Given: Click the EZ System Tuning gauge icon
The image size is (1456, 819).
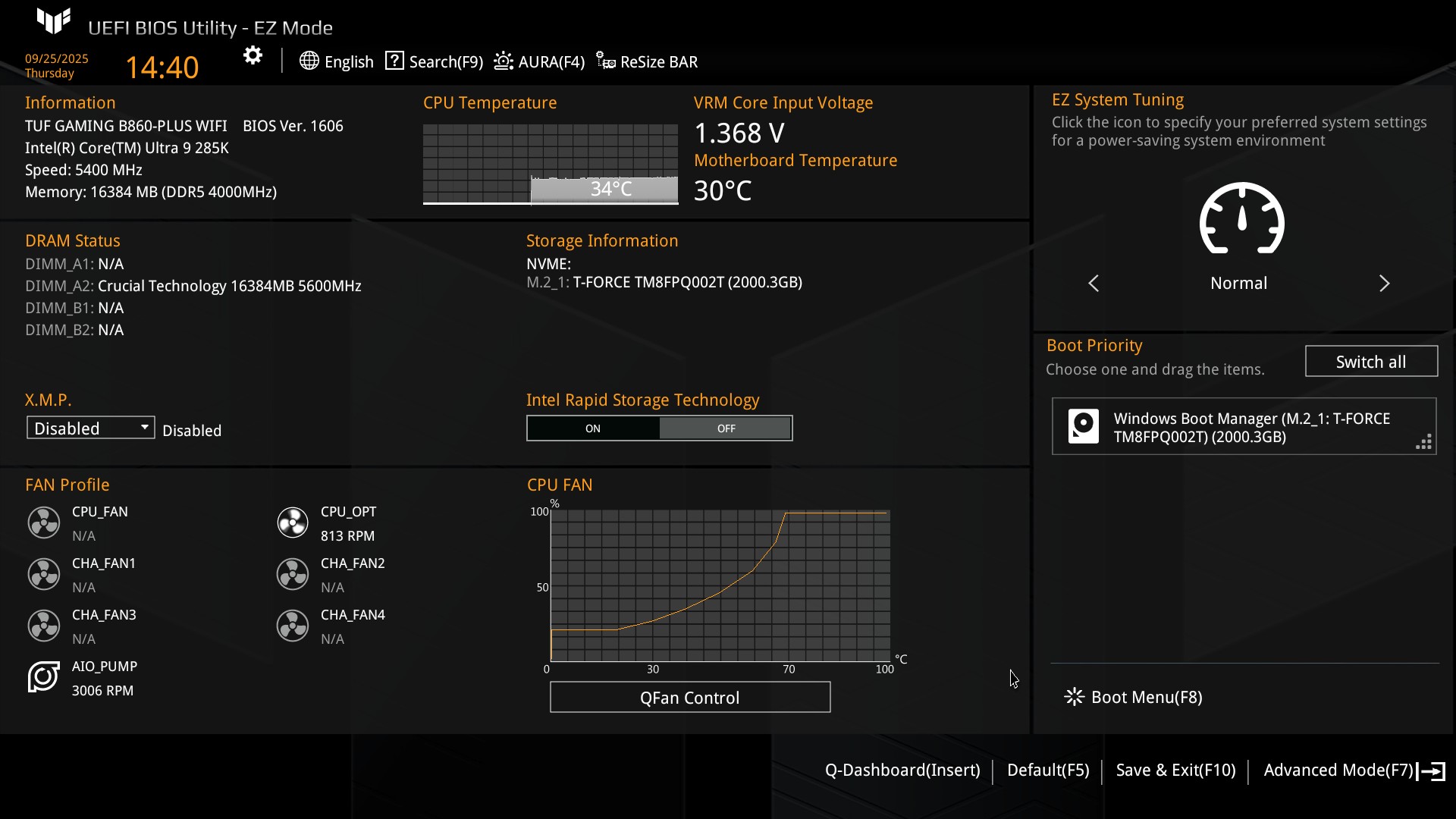Looking at the screenshot, I should pos(1241,218).
